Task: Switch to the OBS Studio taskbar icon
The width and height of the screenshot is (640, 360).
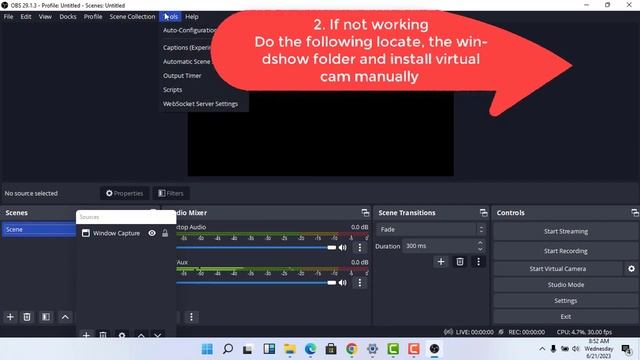Action: point(434,349)
